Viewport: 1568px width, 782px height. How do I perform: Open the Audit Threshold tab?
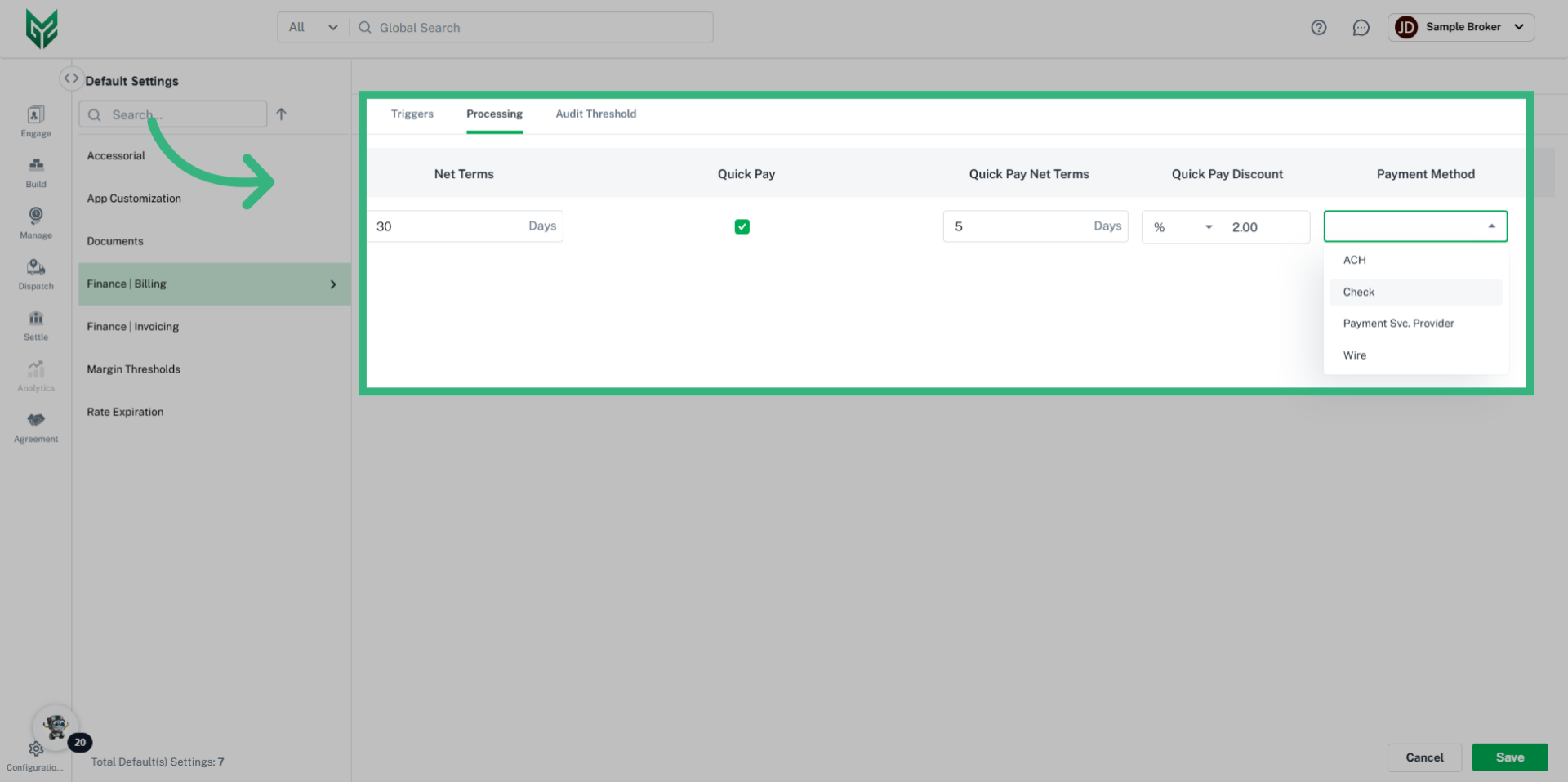click(595, 114)
